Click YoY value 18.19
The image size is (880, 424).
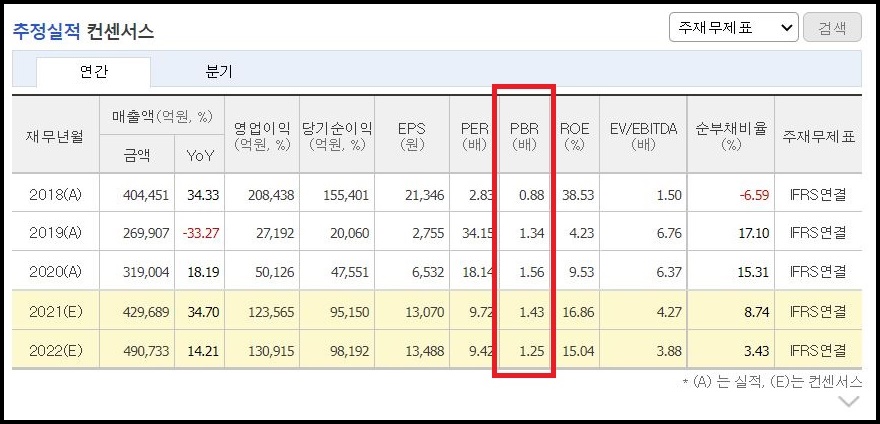(203, 272)
